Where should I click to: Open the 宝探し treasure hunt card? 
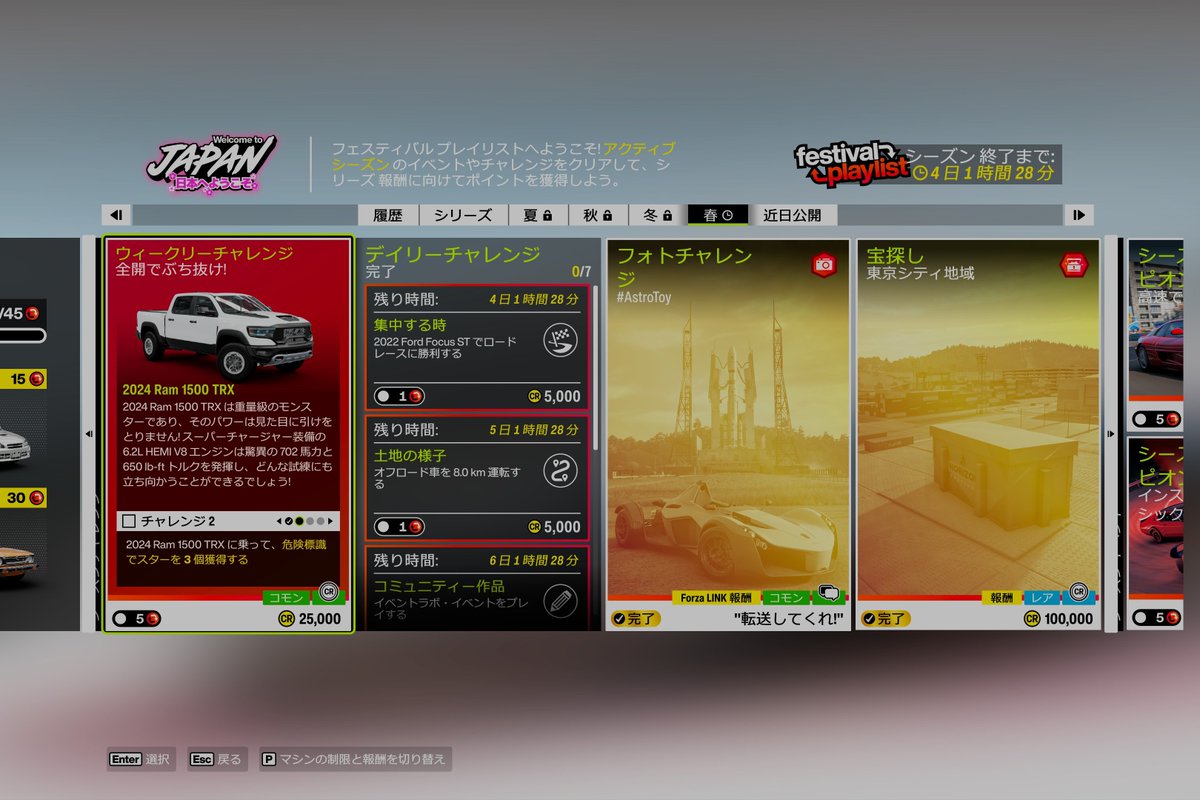click(x=978, y=434)
